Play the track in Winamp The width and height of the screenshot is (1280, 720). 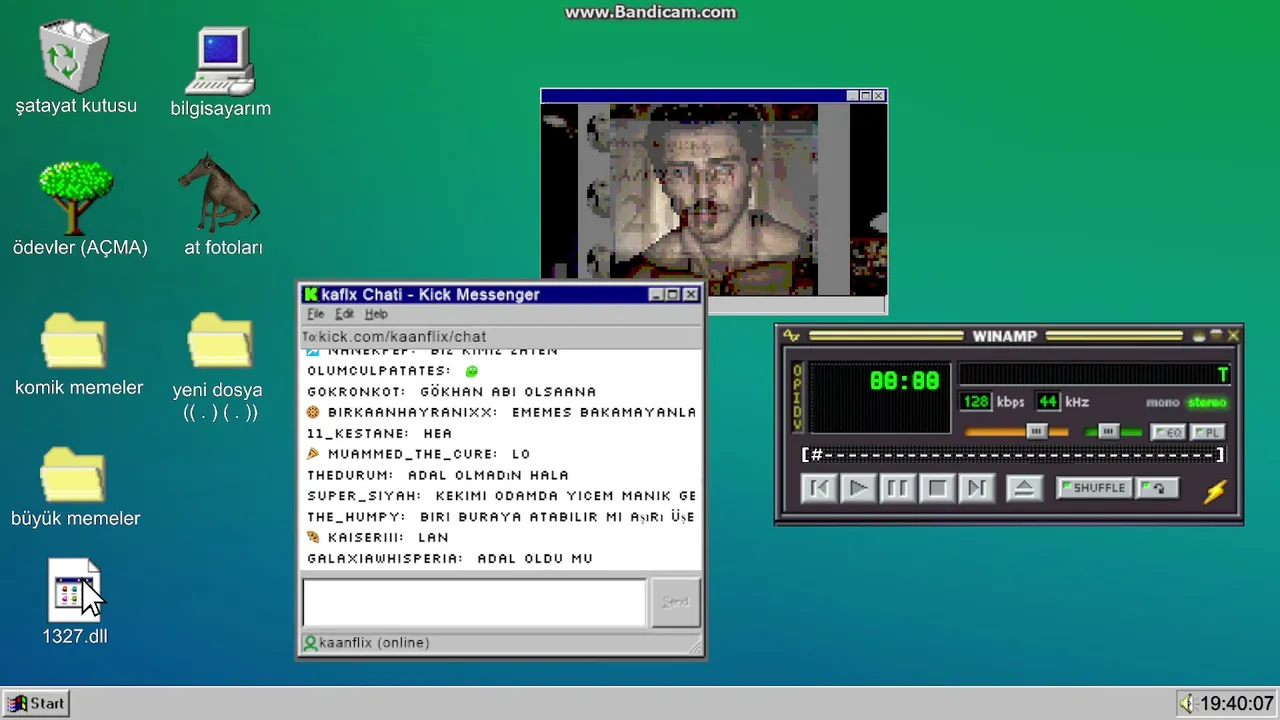coord(857,488)
